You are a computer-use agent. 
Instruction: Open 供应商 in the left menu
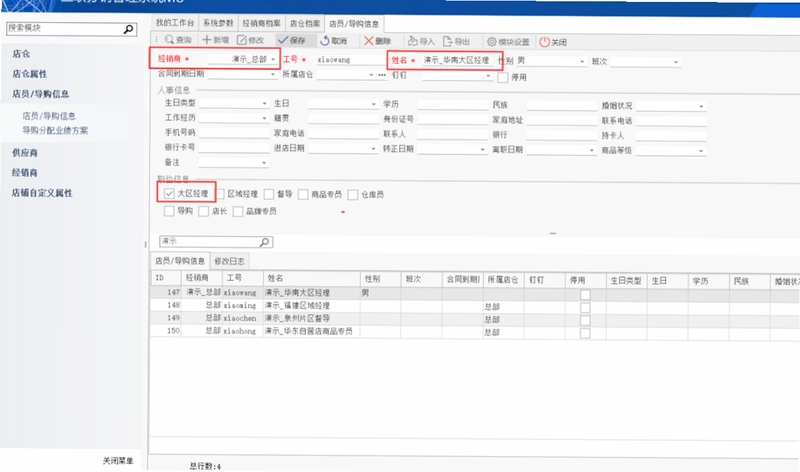pyautogui.click(x=25, y=153)
